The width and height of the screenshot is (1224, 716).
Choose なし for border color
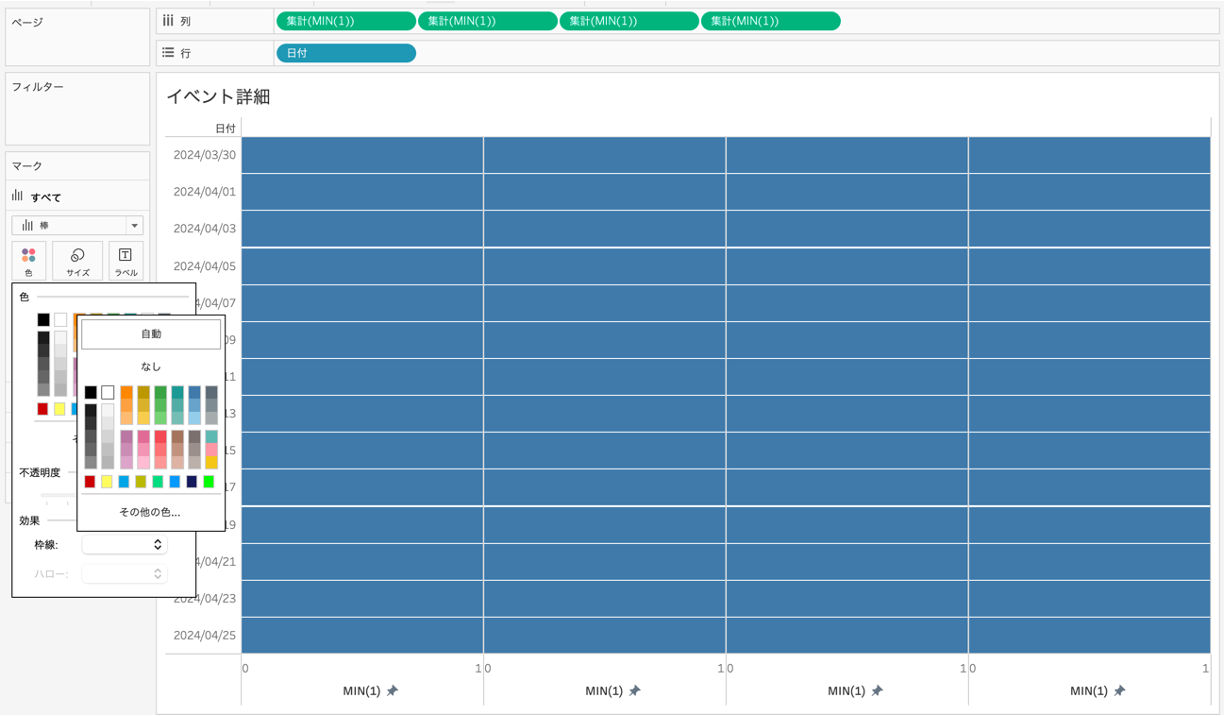151,367
